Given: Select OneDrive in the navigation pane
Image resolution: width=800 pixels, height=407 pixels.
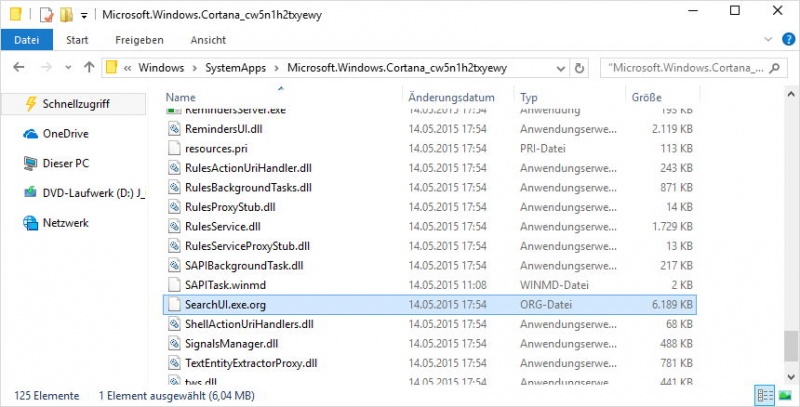Looking at the screenshot, I should click(x=56, y=134).
